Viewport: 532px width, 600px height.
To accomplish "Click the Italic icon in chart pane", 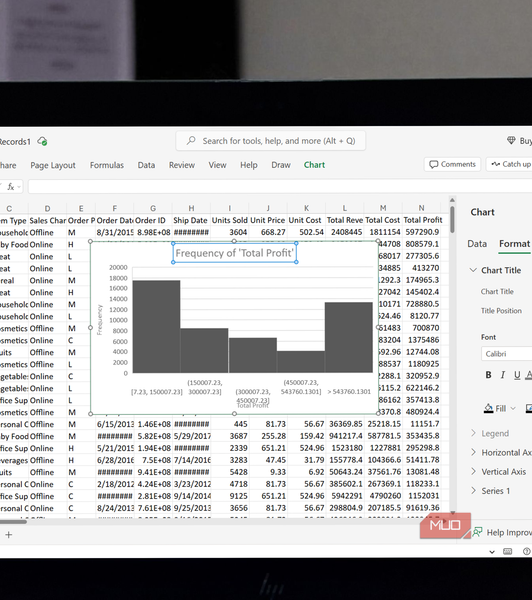I will 503,375.
